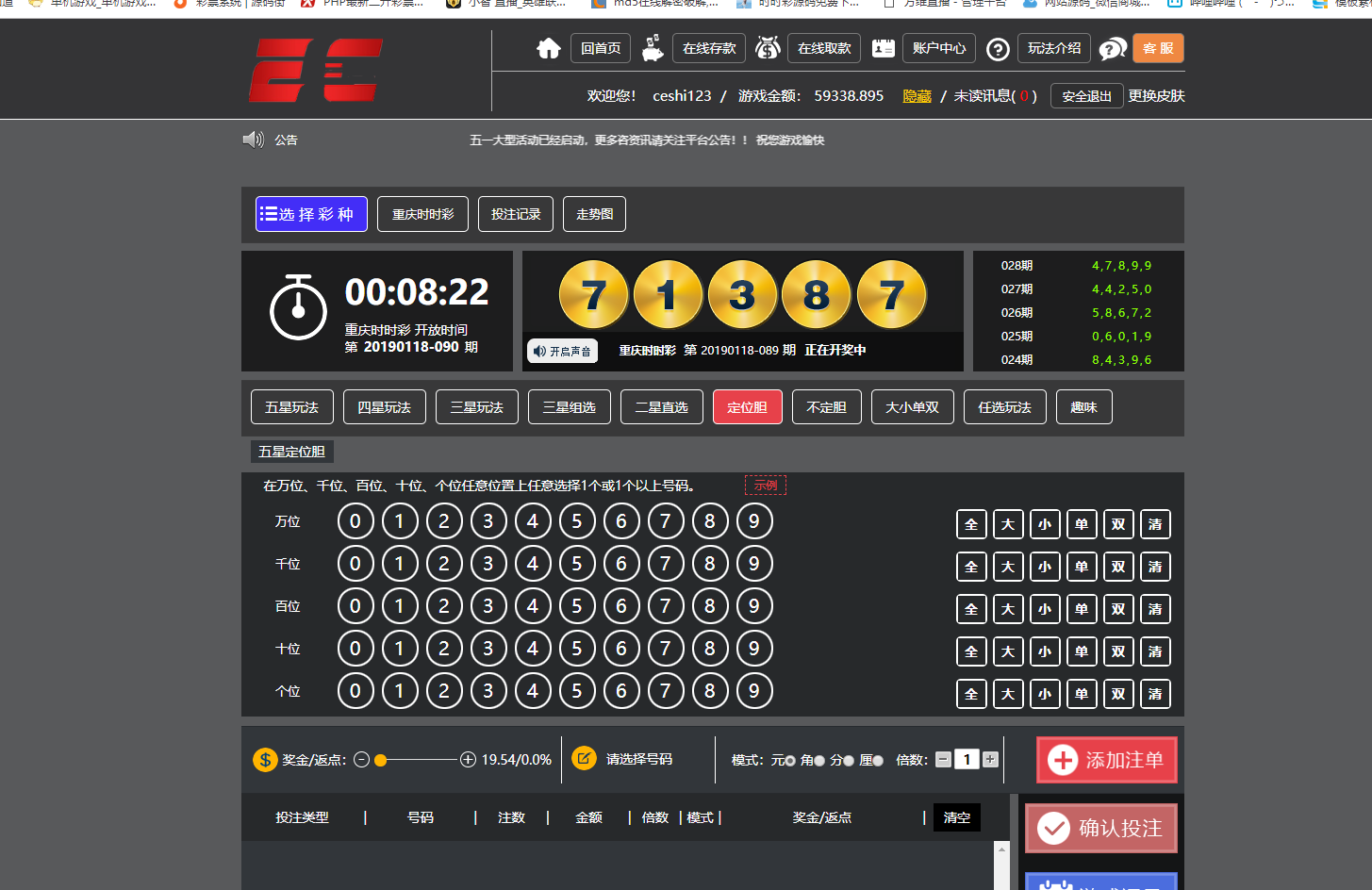Viewport: 1372px width, 890px height.
Task: Click the minus icon on 奖金/返点 slider
Action: 361,760
